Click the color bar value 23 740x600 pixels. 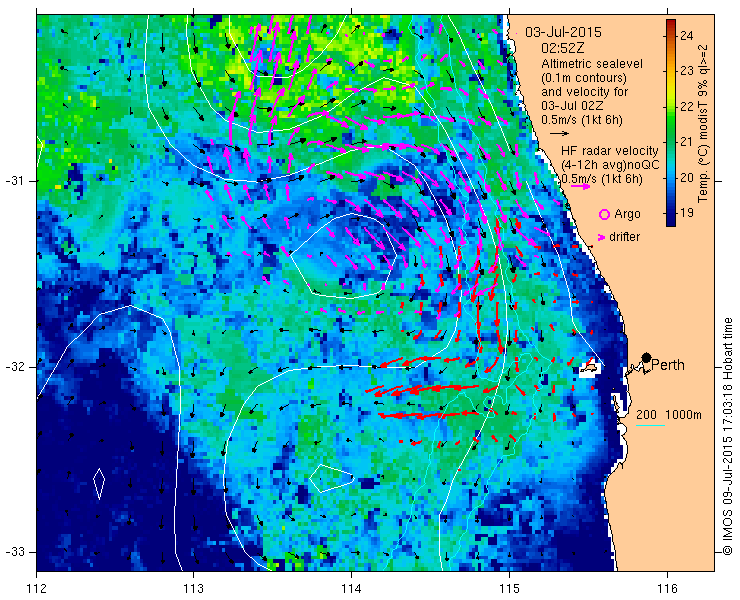[x=687, y=71]
